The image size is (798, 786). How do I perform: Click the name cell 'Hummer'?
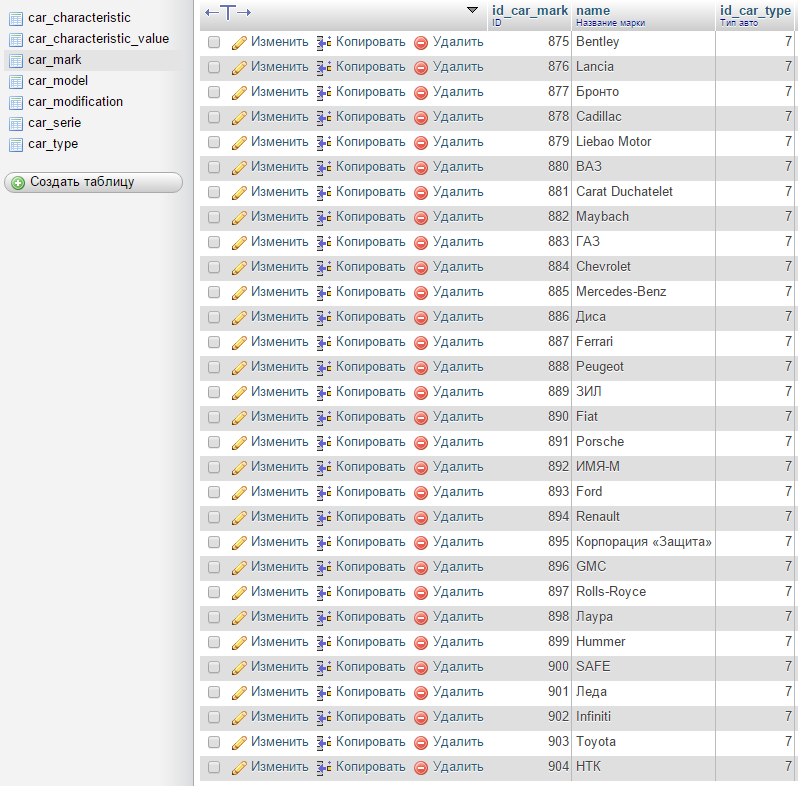click(601, 641)
